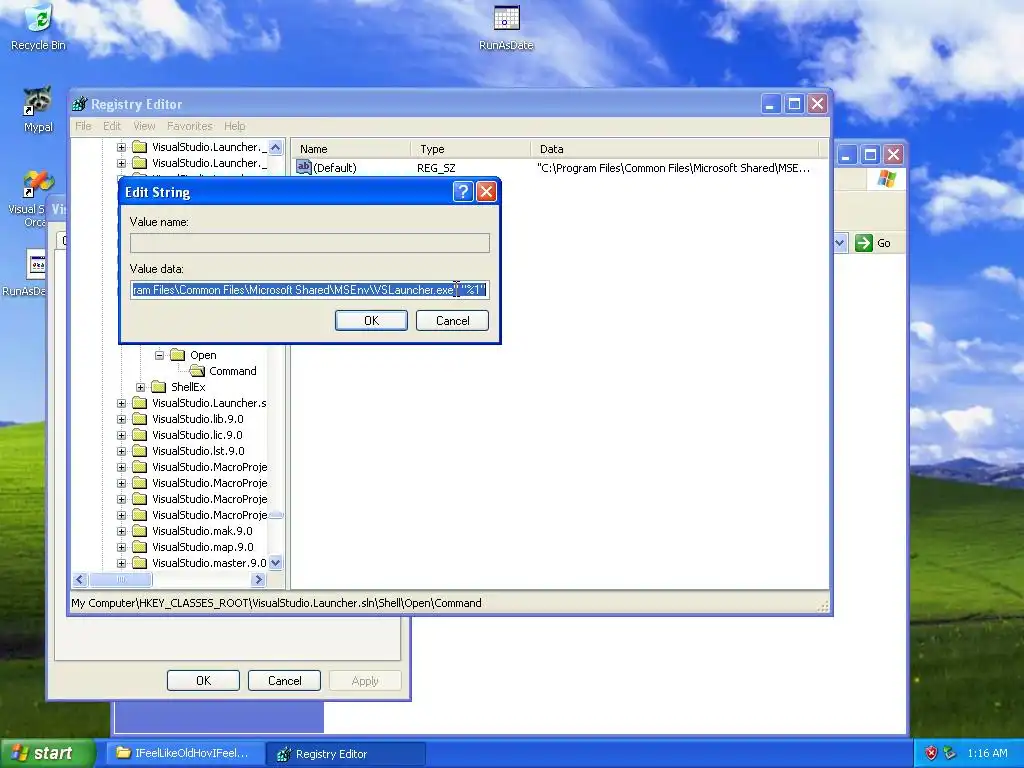Click the Name column header
Image resolution: width=1024 pixels, height=768 pixels.
pos(351,149)
